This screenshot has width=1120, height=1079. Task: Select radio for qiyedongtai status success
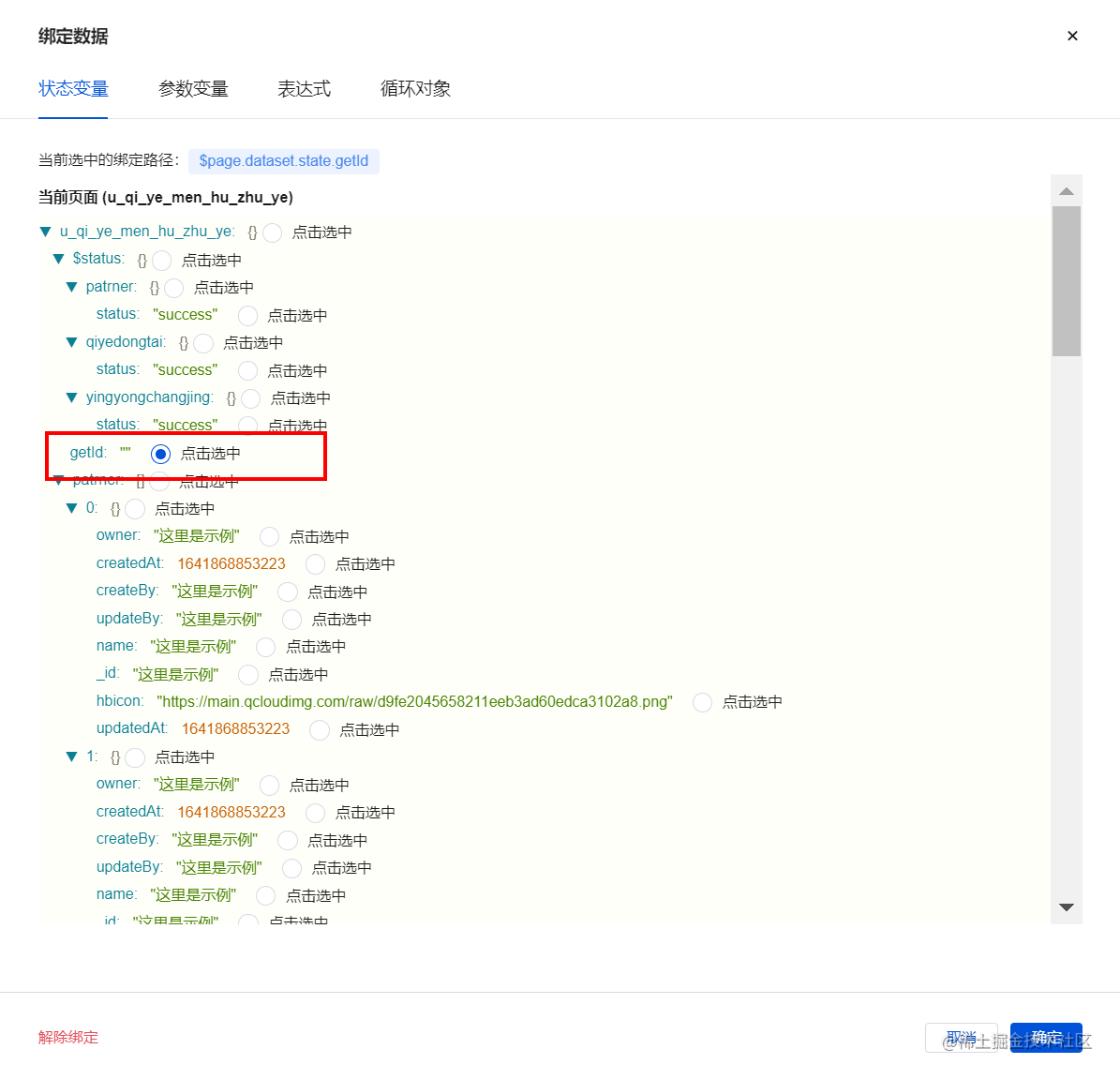click(247, 371)
